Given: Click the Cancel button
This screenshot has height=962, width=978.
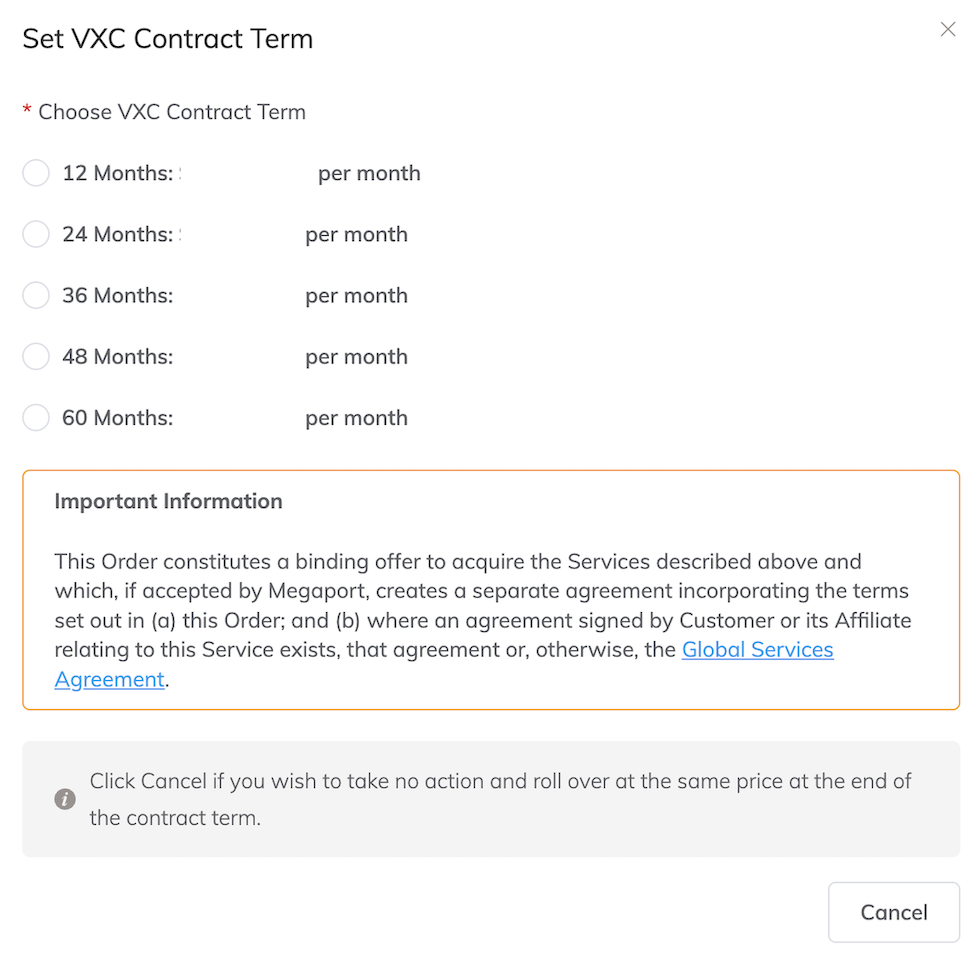Looking at the screenshot, I should (893, 912).
